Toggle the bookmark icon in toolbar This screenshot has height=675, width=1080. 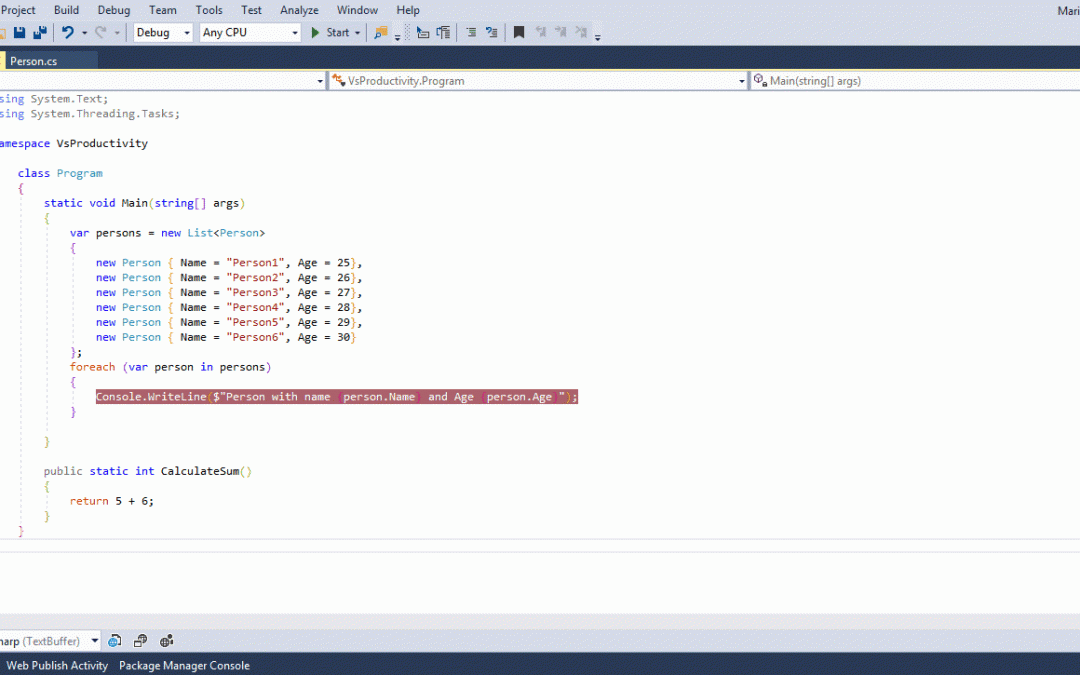coord(519,33)
